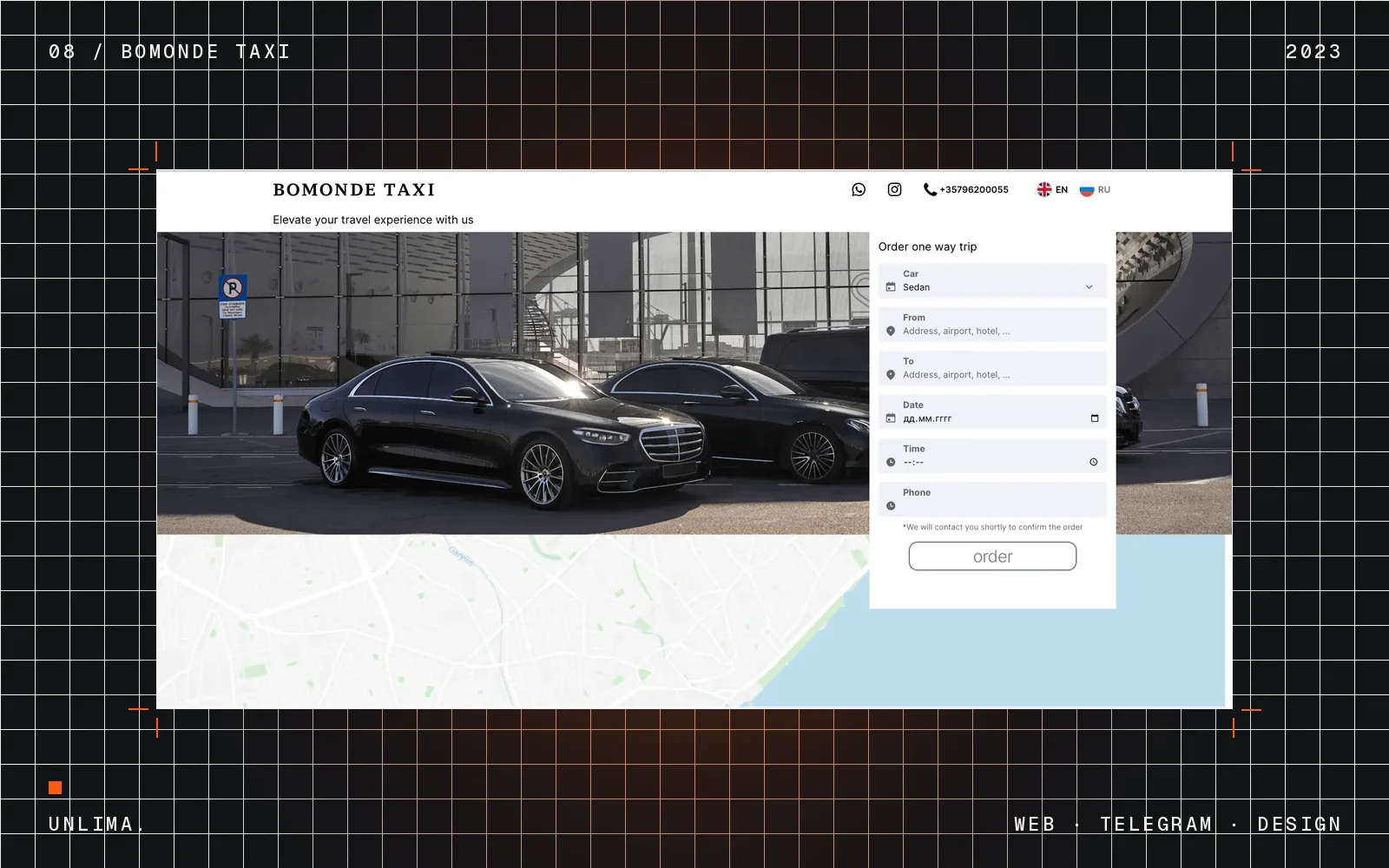This screenshot has width=1389, height=868.
Task: Open the WhatsApp chat icon
Action: 859,189
